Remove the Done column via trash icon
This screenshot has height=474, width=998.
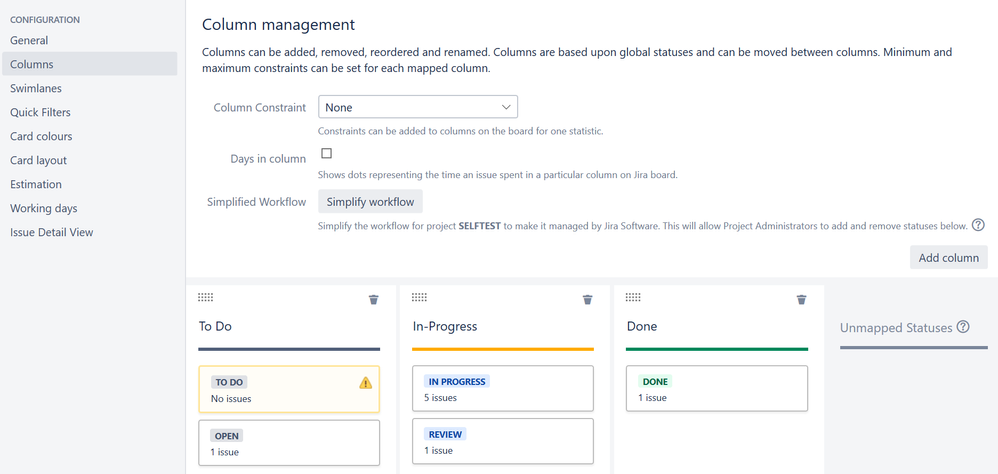click(801, 300)
